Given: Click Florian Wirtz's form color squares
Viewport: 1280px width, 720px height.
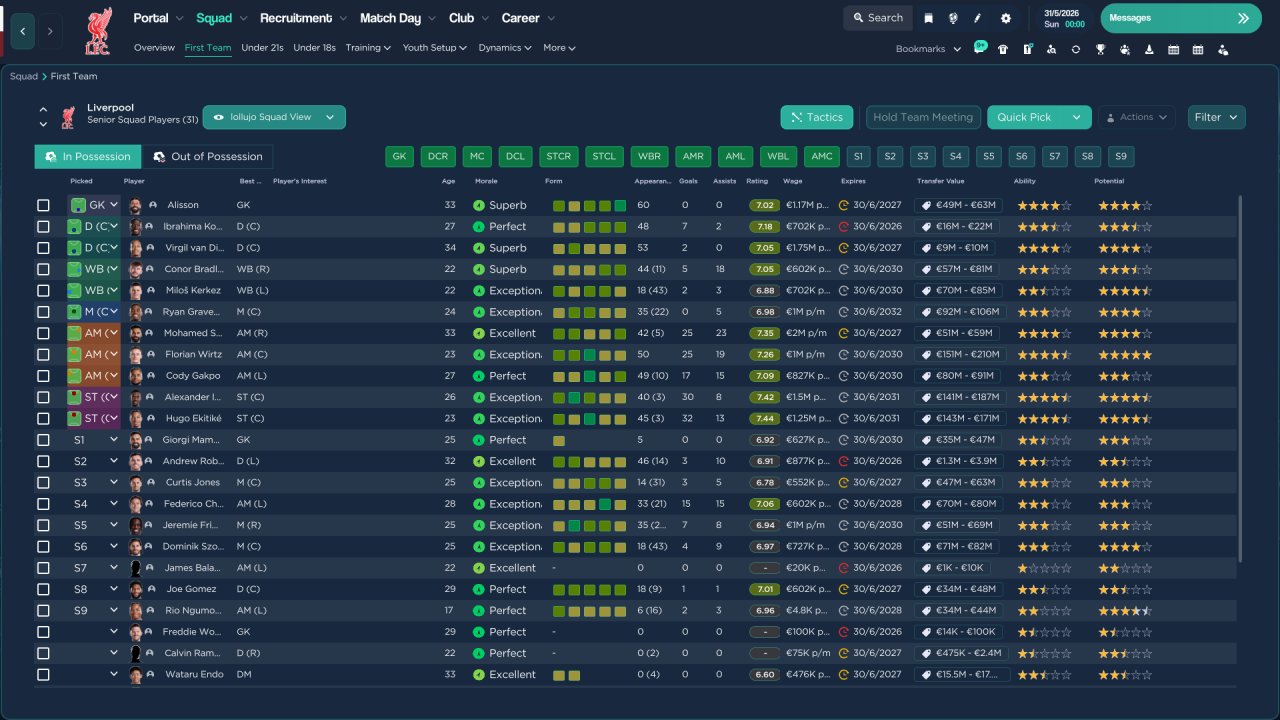Looking at the screenshot, I should (590, 354).
